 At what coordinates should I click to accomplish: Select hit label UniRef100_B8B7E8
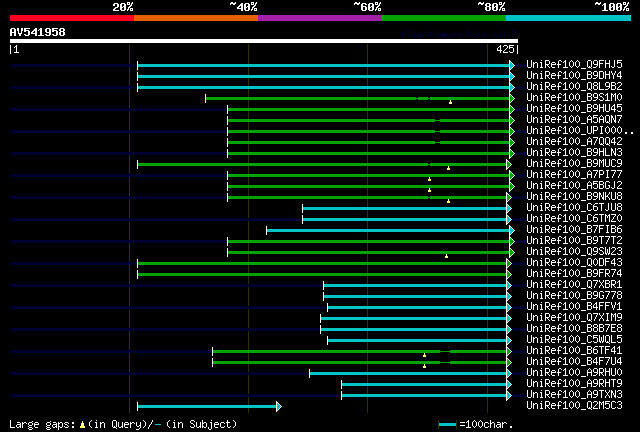[574, 329]
